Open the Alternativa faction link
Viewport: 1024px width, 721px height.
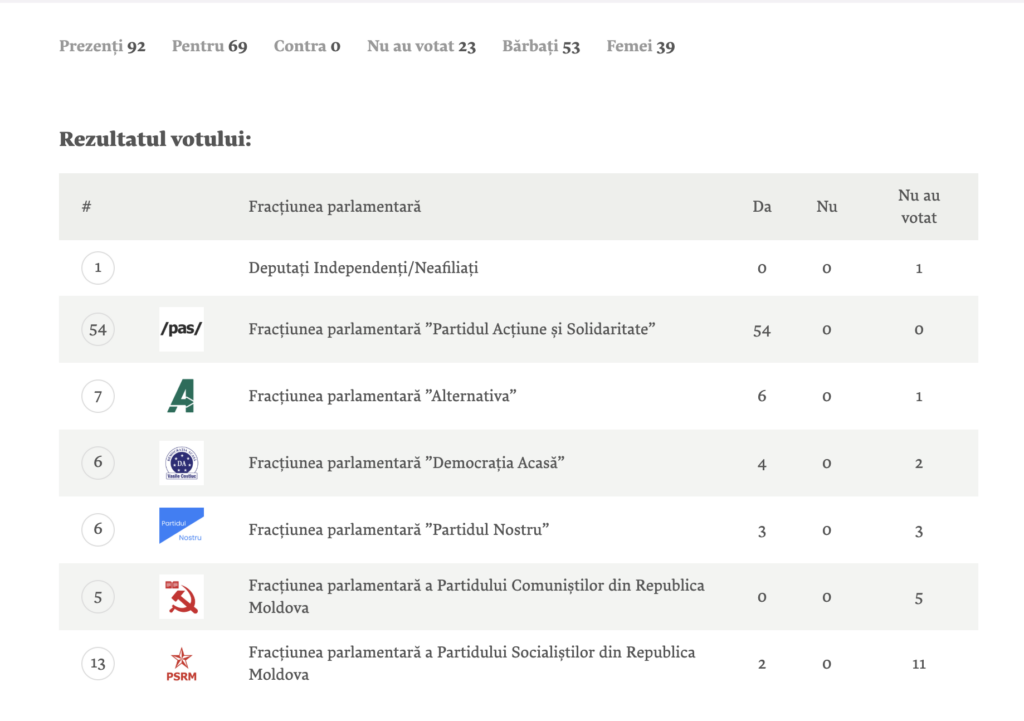(382, 396)
